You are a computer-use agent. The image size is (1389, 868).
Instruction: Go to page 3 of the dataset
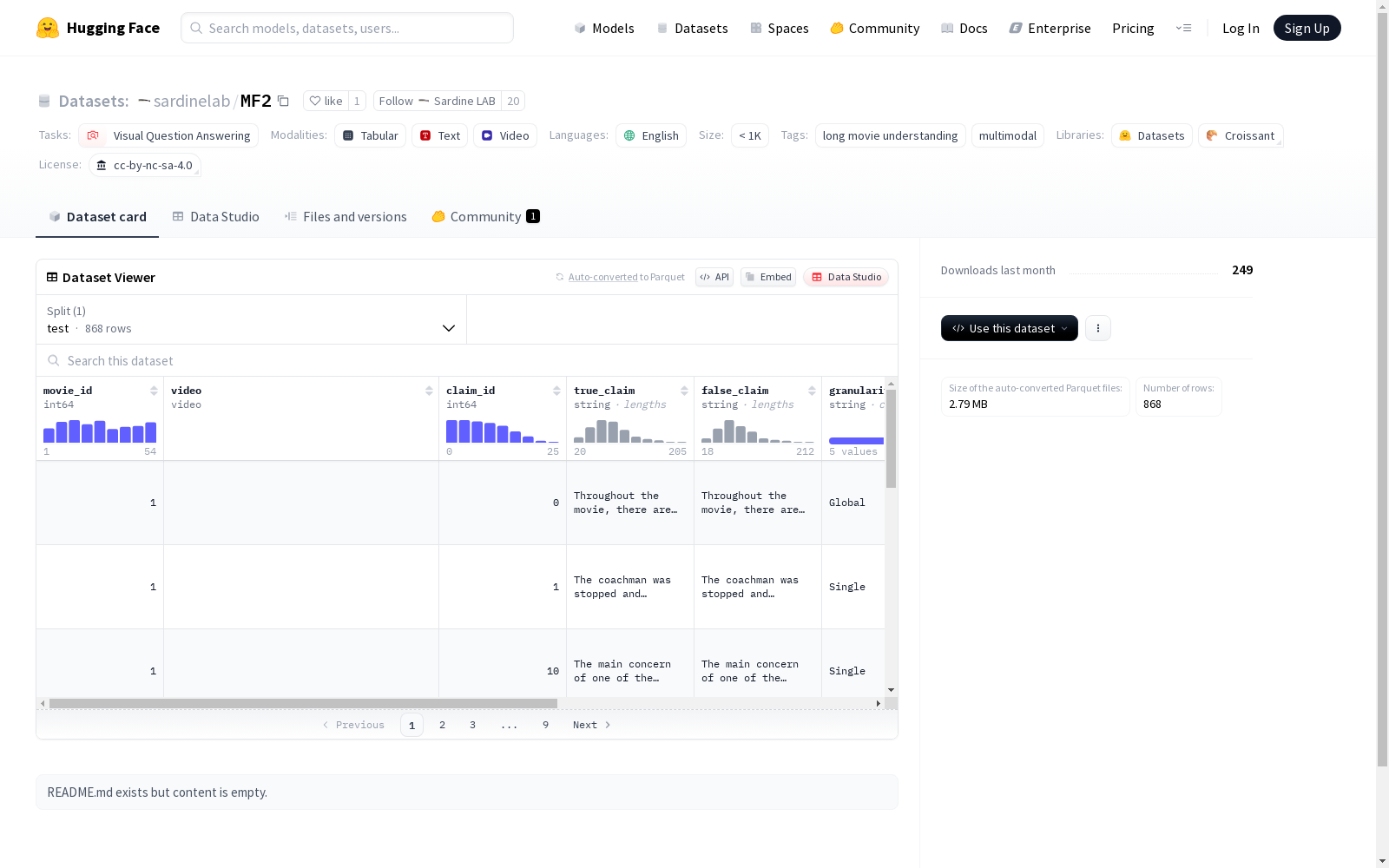click(x=472, y=725)
